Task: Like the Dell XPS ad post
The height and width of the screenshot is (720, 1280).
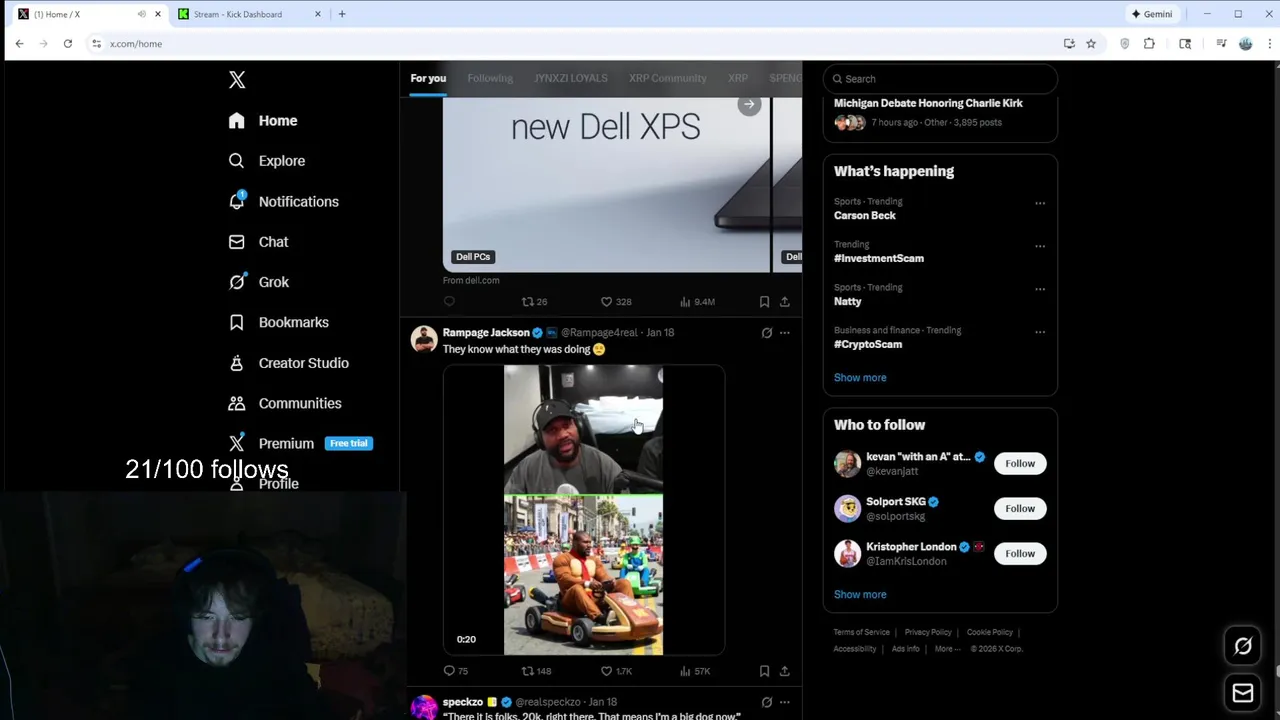Action: (616, 301)
